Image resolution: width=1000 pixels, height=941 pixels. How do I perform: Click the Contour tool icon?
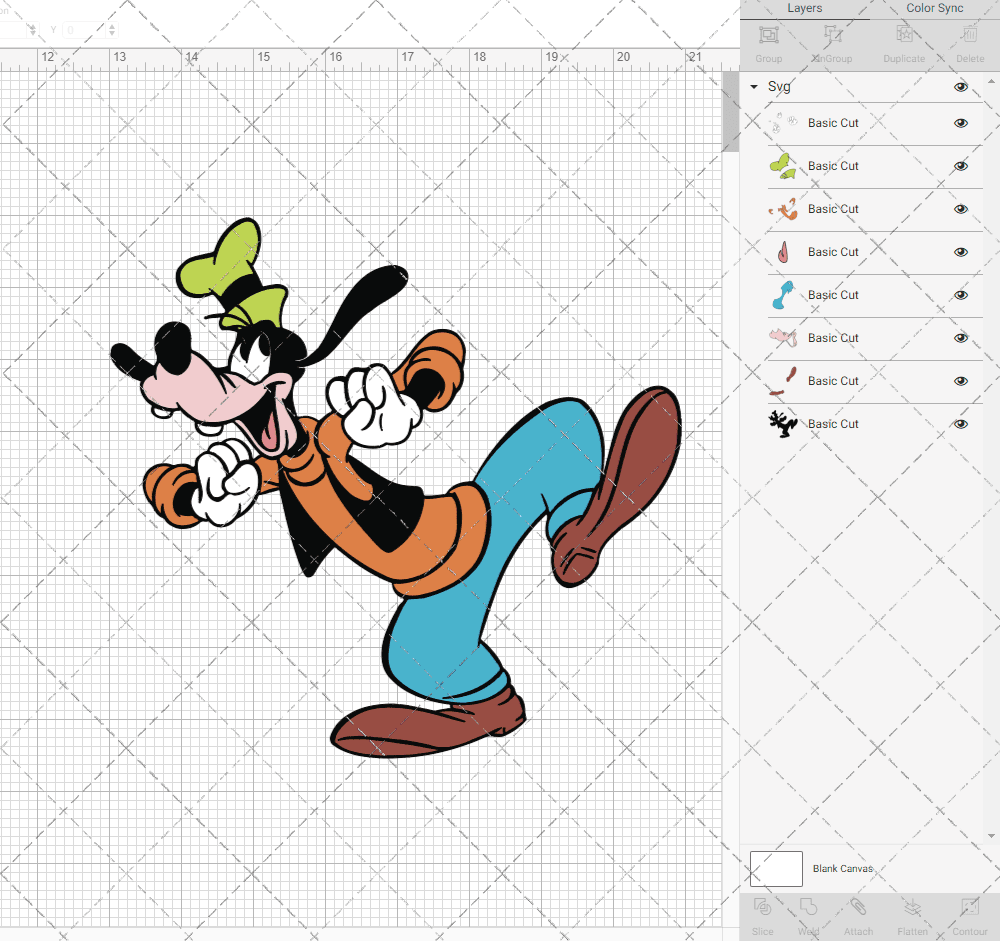pos(969,907)
